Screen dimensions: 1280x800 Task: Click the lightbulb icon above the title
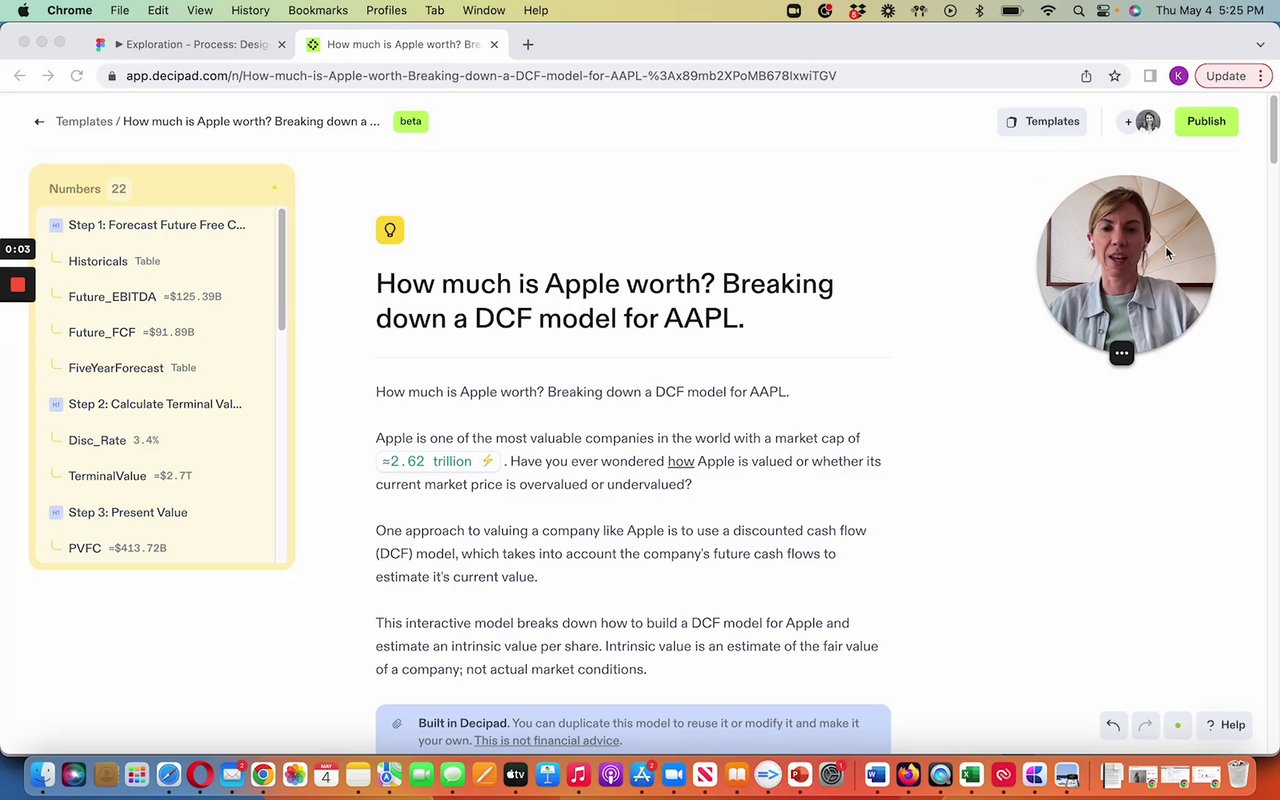390,230
